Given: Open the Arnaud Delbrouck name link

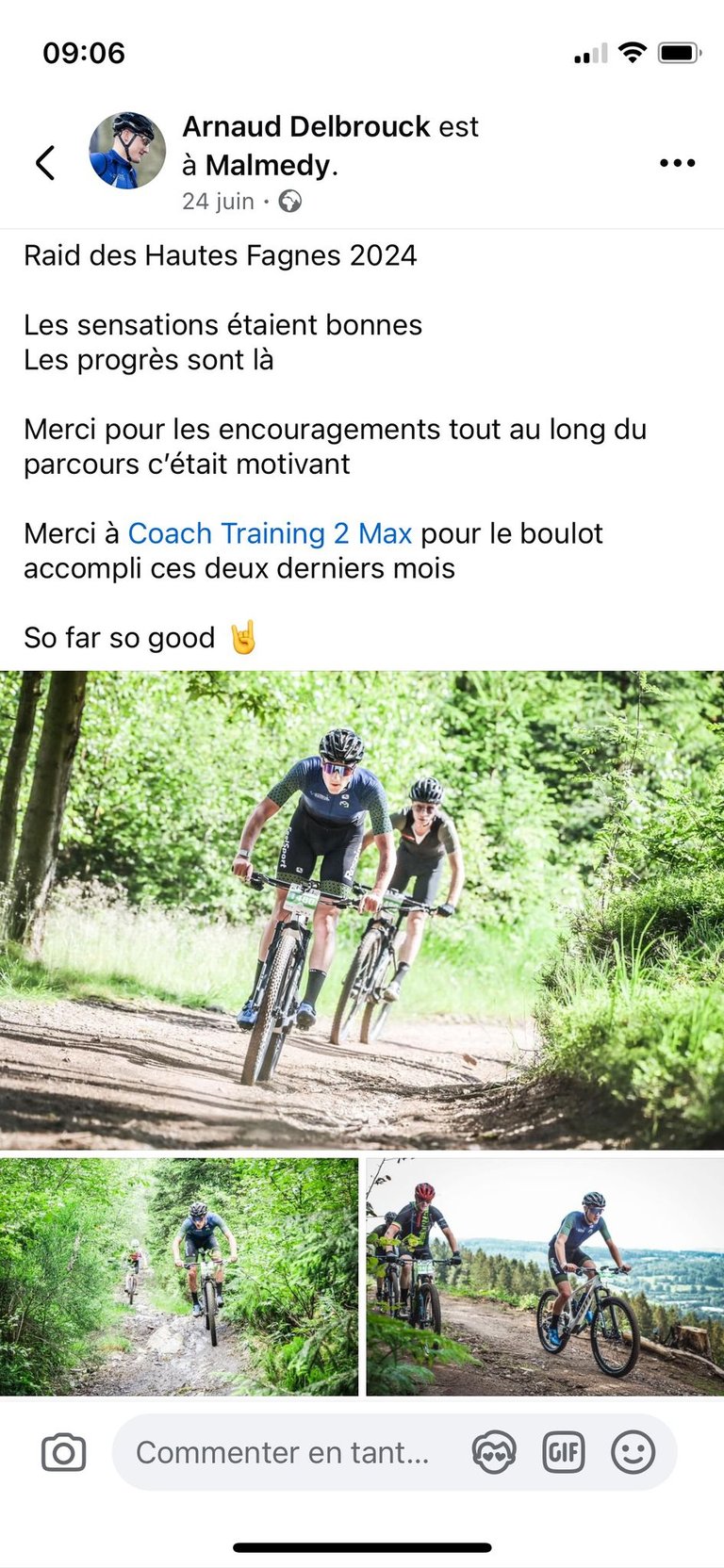Looking at the screenshot, I should 305,126.
